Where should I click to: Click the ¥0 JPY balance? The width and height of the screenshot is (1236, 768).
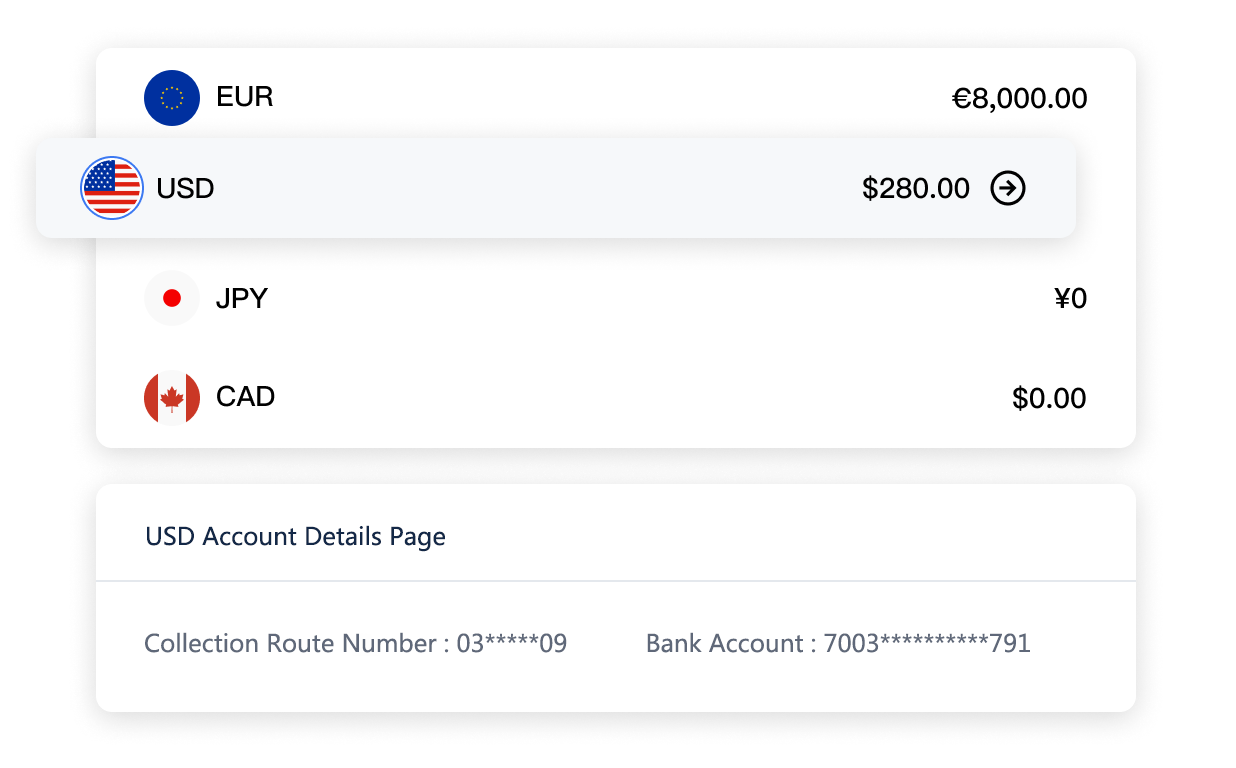pos(1070,299)
